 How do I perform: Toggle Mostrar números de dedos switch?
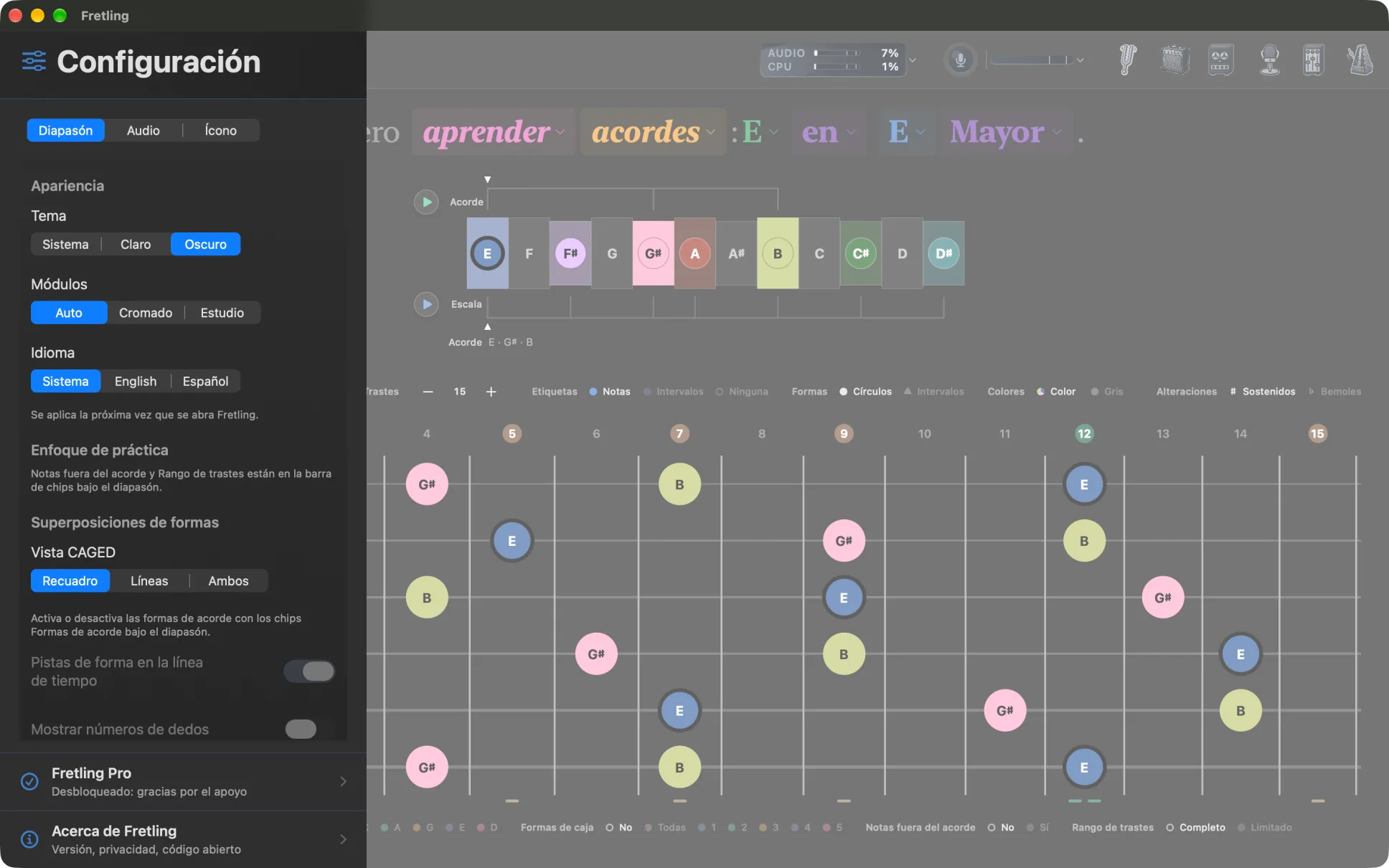tap(310, 729)
